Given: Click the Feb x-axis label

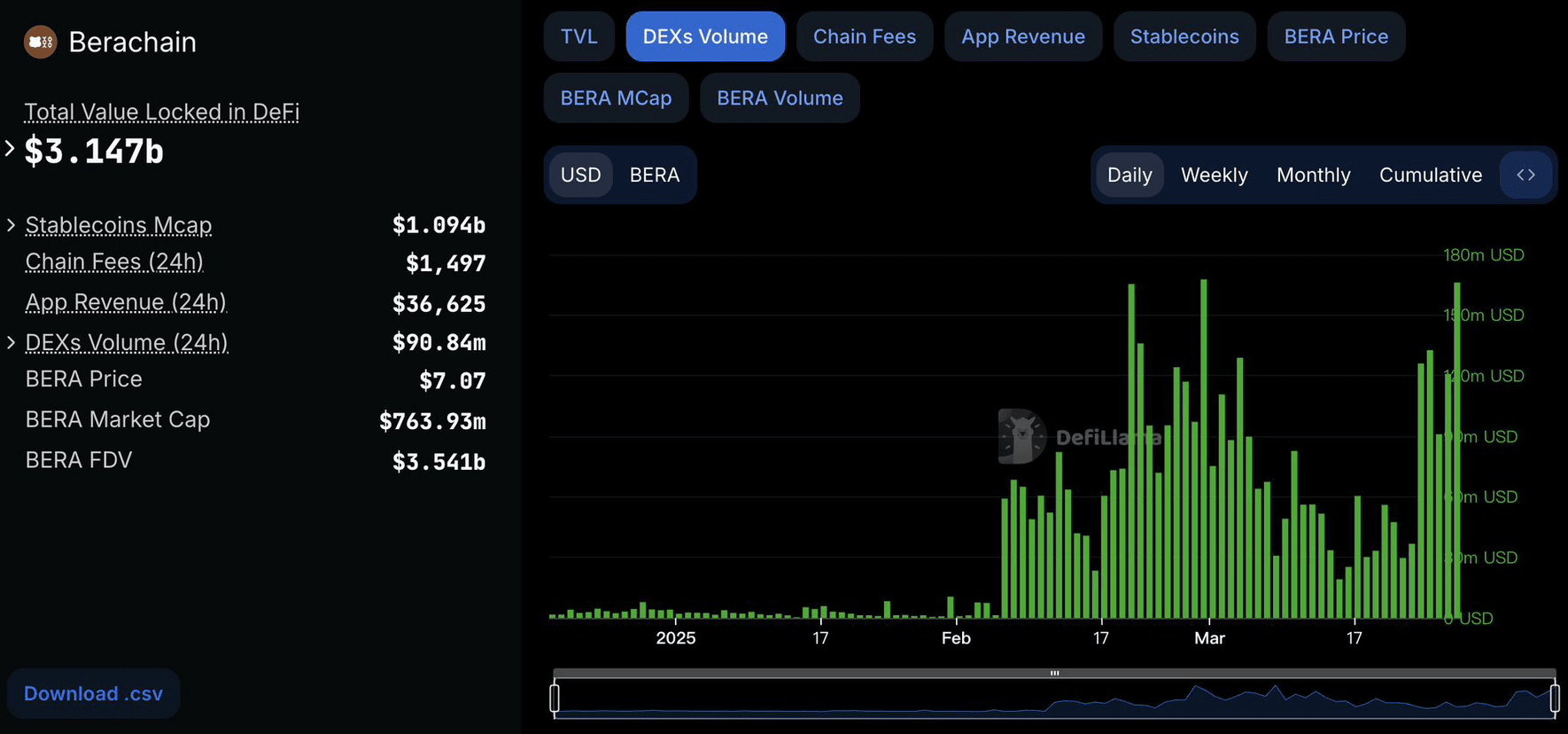Looking at the screenshot, I should [956, 638].
